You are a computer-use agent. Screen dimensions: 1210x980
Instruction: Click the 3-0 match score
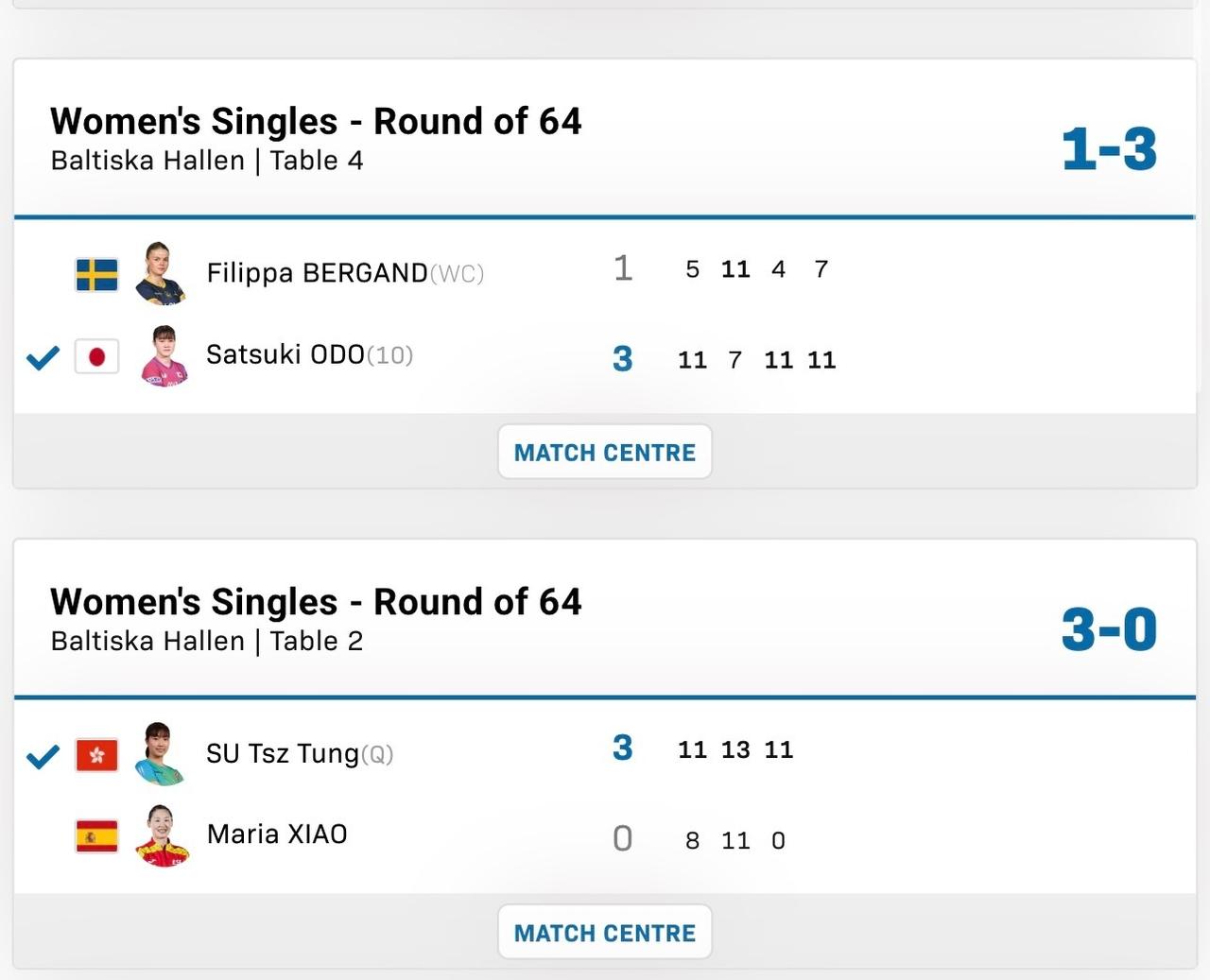click(x=1109, y=629)
